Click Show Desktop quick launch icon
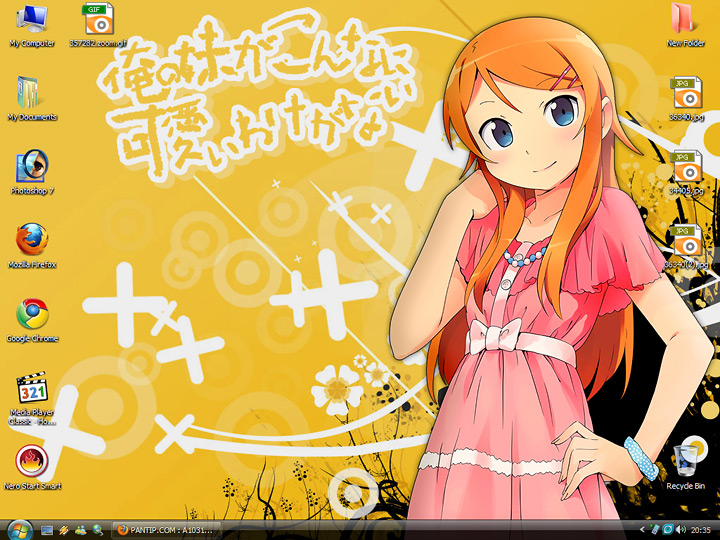Image resolution: width=720 pixels, height=540 pixels. (47, 530)
